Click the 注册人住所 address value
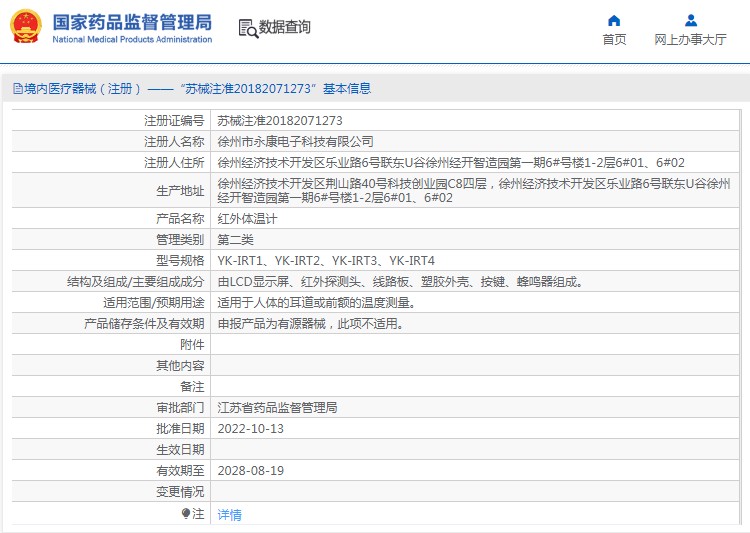 click(451, 163)
